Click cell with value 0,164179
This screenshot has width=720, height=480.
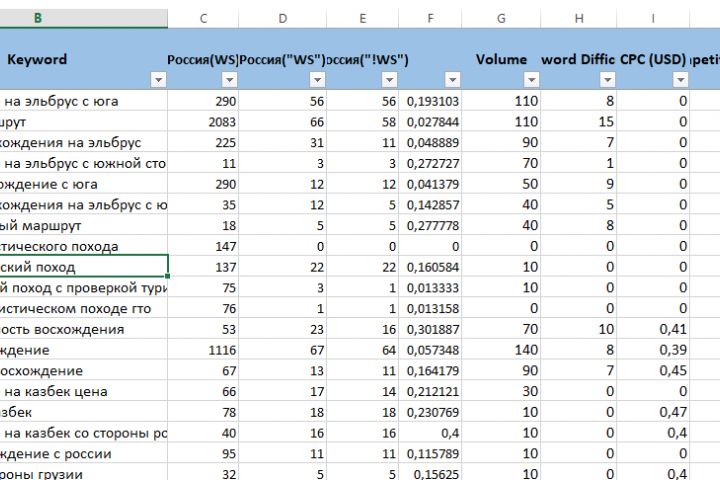coord(430,371)
